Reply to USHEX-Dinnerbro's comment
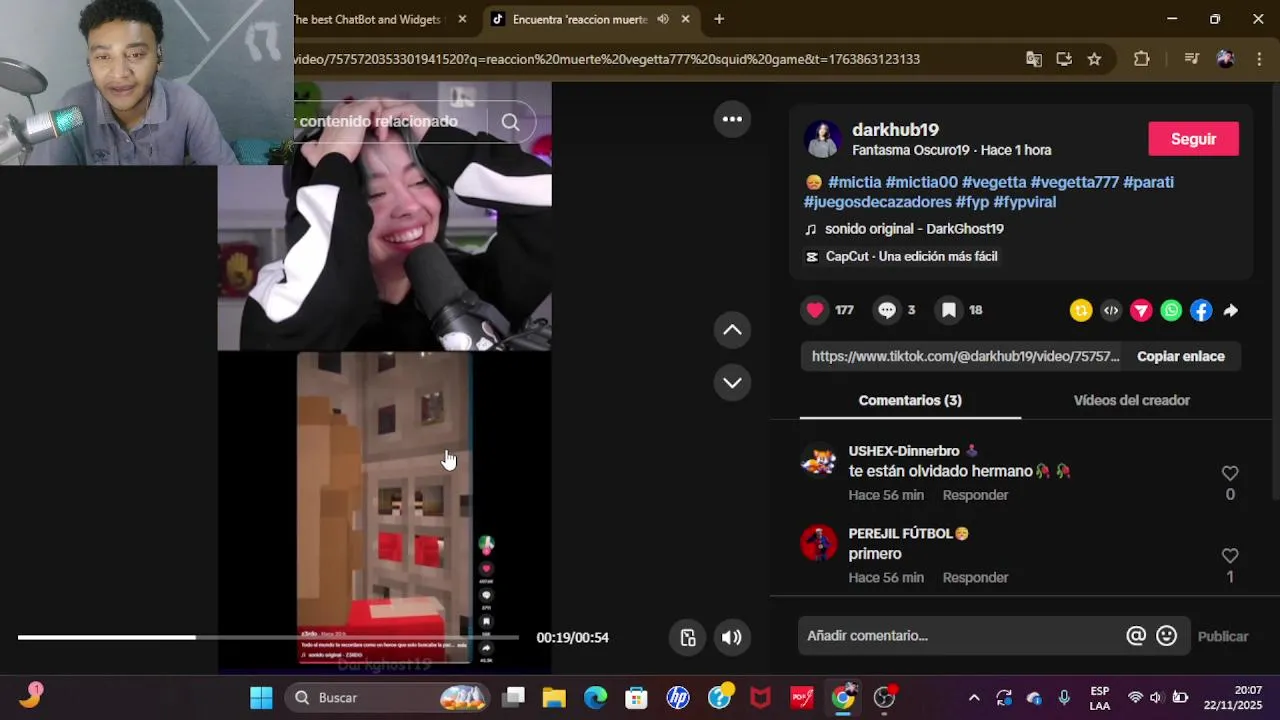The height and width of the screenshot is (720, 1280). (x=975, y=495)
